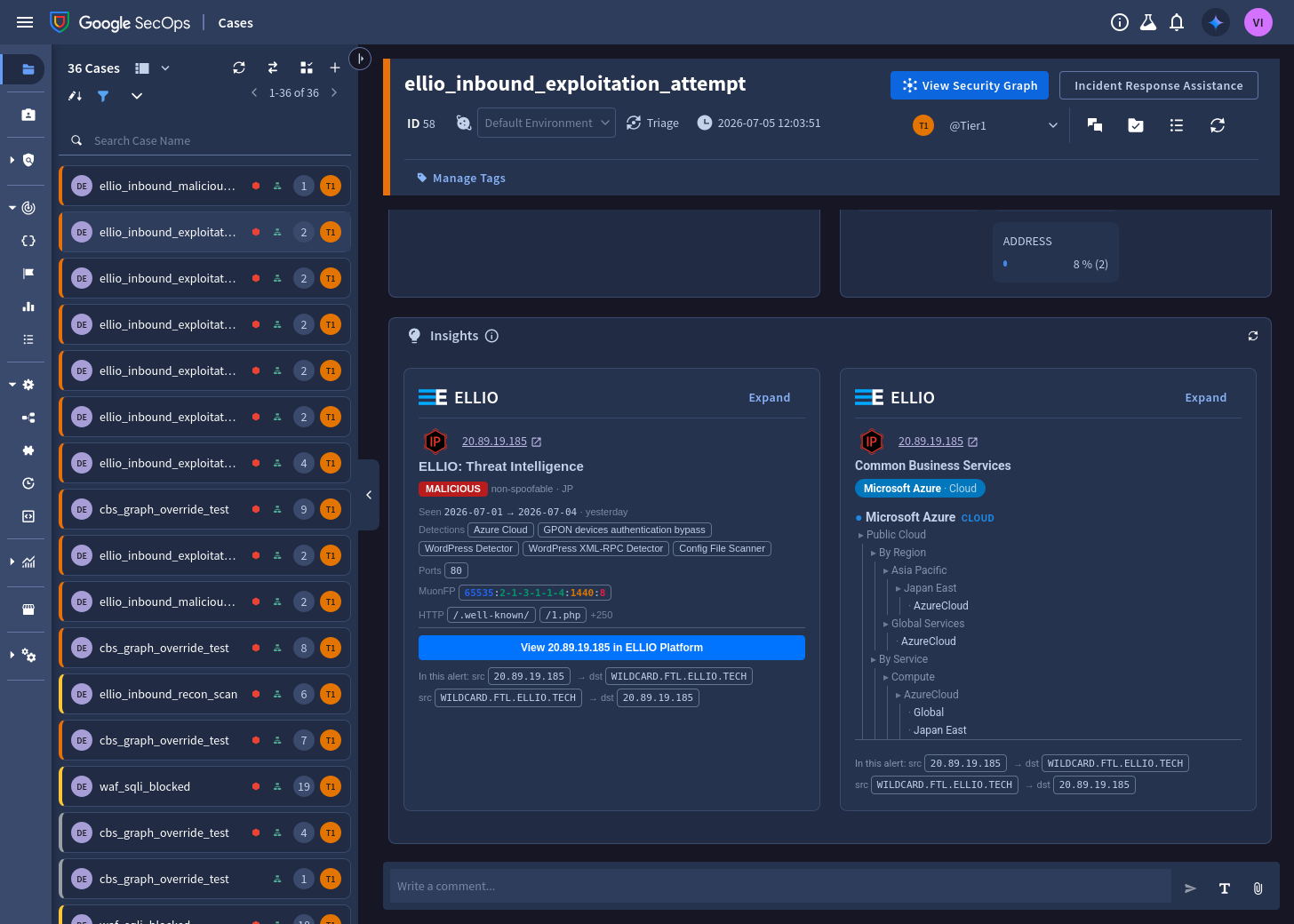Open the VI user avatar menu

click(x=1258, y=22)
